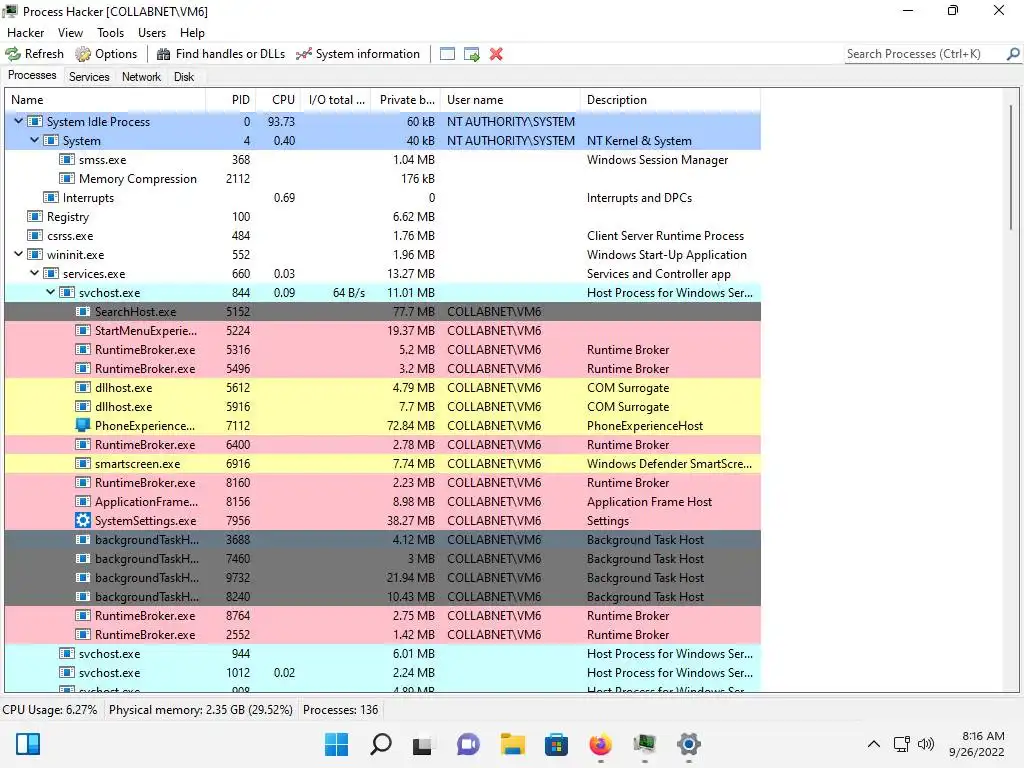Select dllhost.exe PID 5612 row
Viewport: 1024px width, 768px height.
[x=383, y=388]
